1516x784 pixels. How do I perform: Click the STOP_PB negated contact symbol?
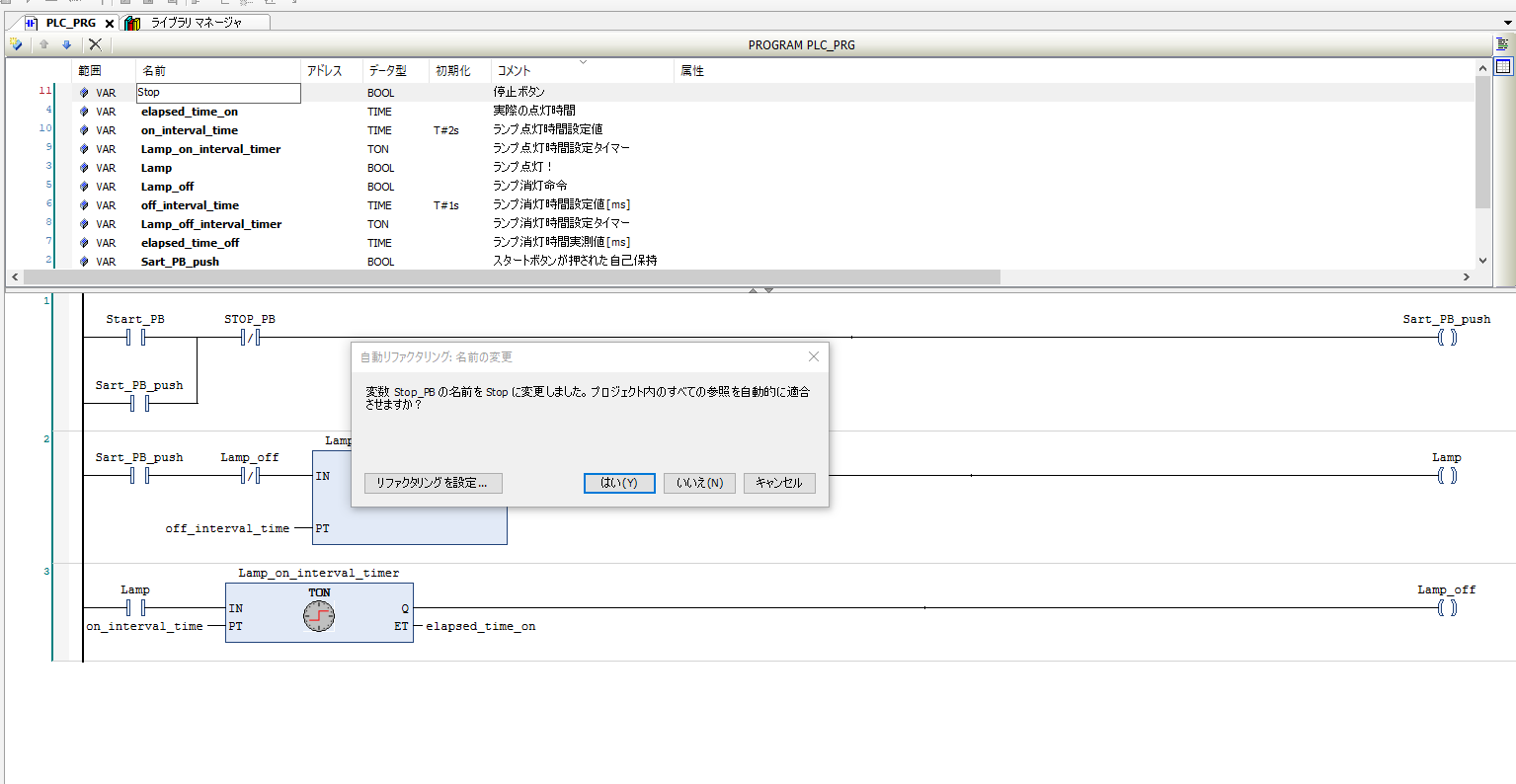(x=250, y=338)
